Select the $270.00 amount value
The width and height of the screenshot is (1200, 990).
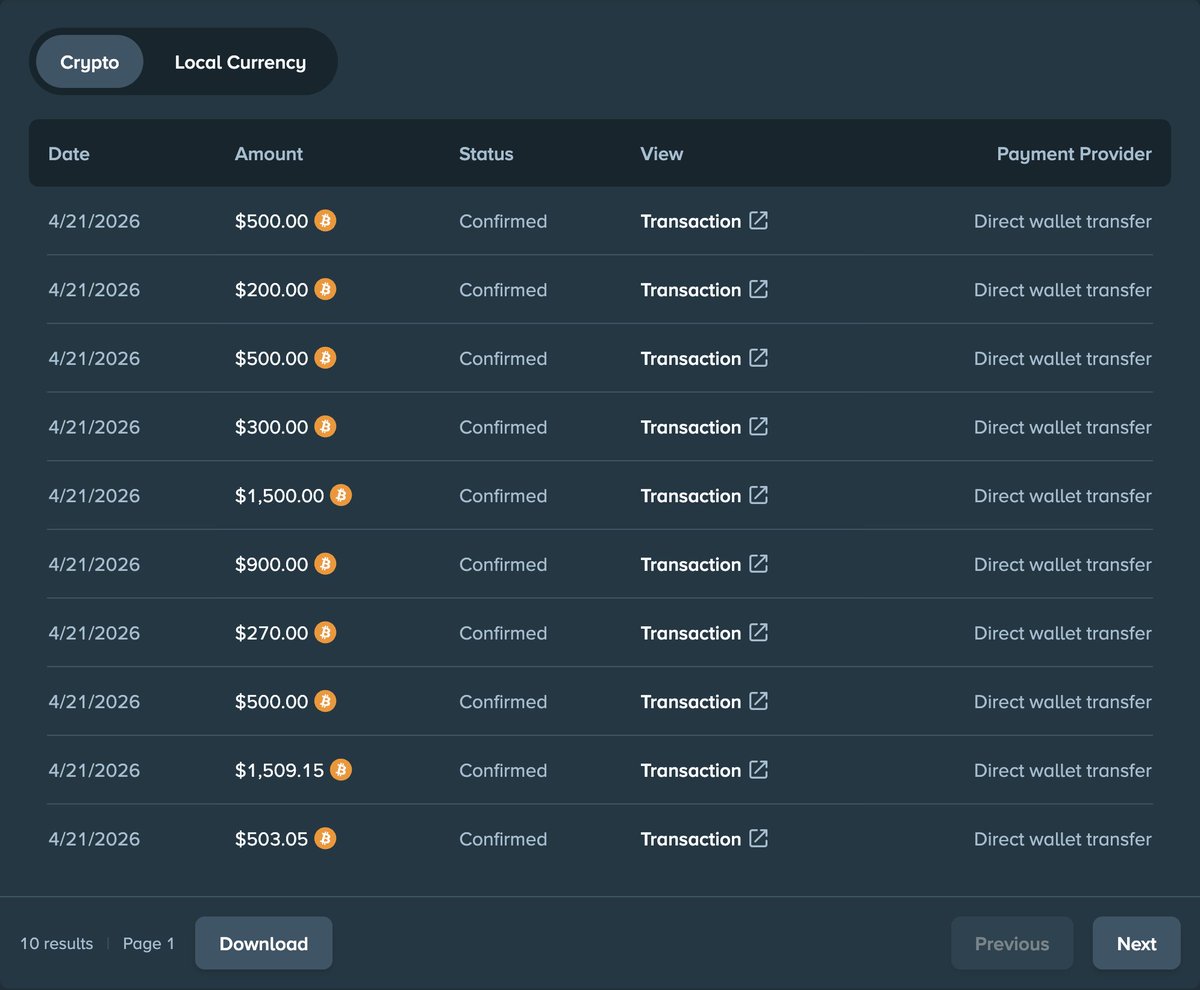pos(272,633)
